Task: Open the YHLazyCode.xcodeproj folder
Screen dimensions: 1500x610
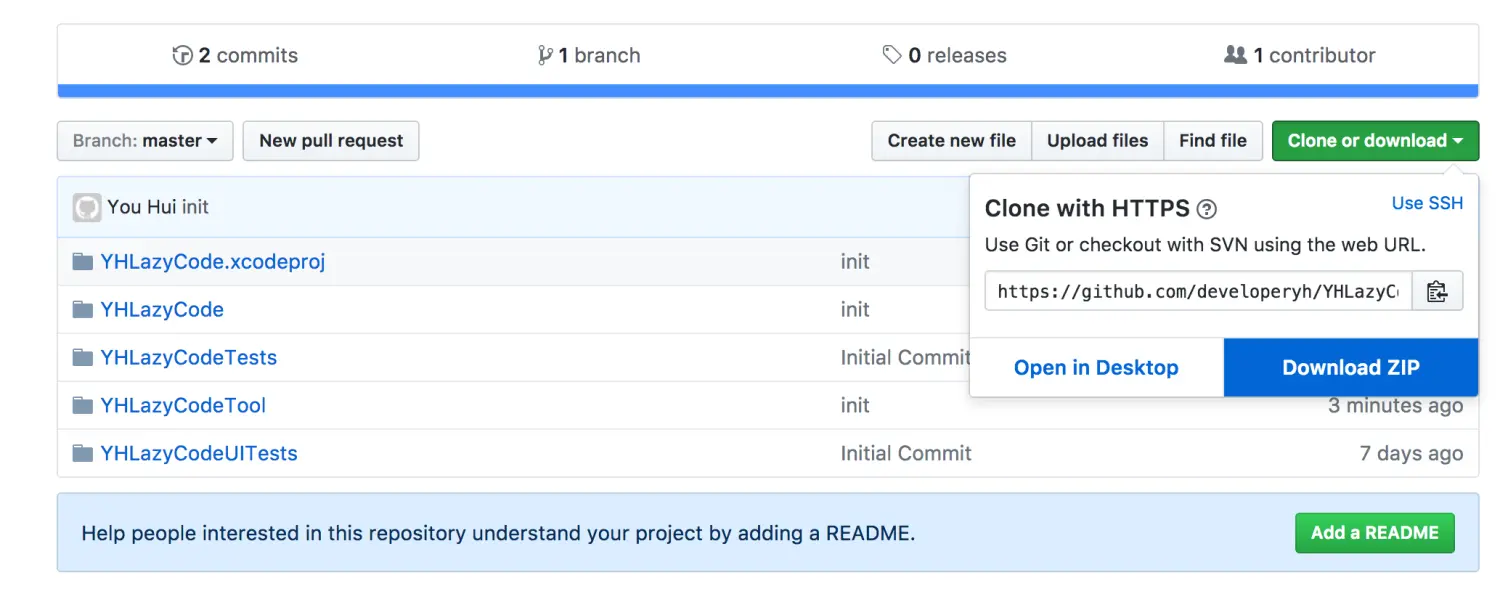Action: point(213,262)
